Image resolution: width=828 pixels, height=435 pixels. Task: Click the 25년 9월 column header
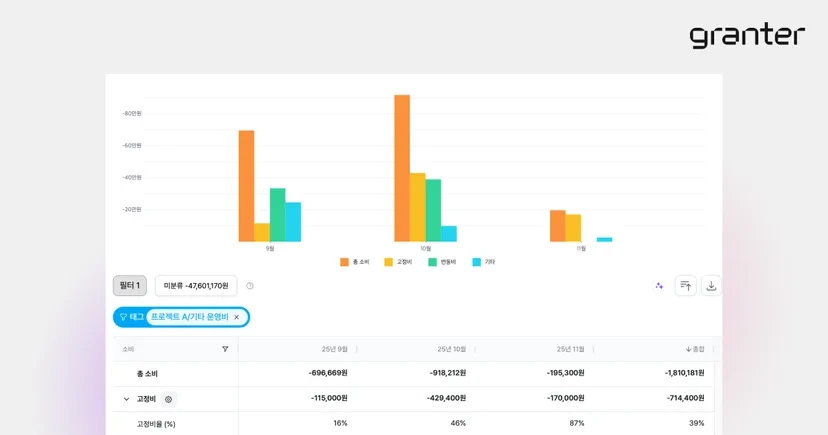335,349
